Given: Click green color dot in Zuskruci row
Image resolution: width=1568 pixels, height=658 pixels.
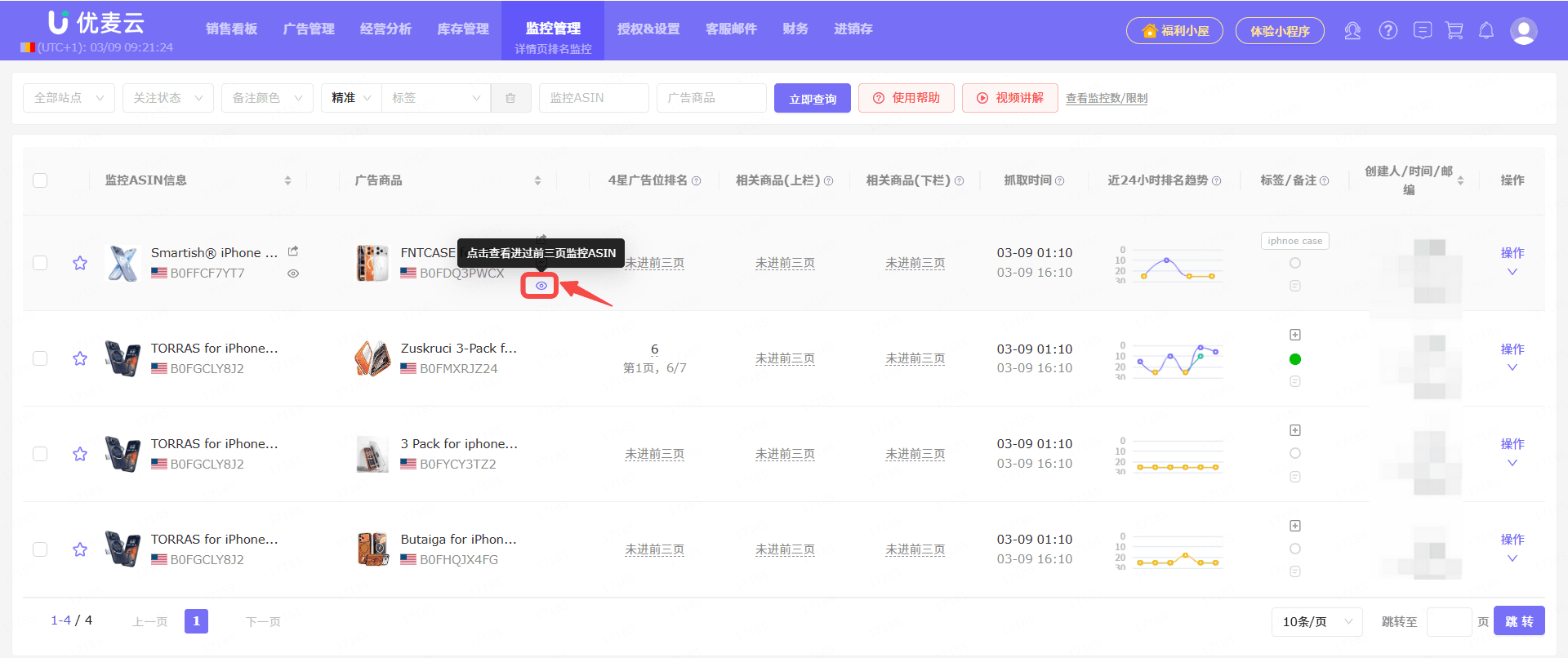Looking at the screenshot, I should (1295, 359).
